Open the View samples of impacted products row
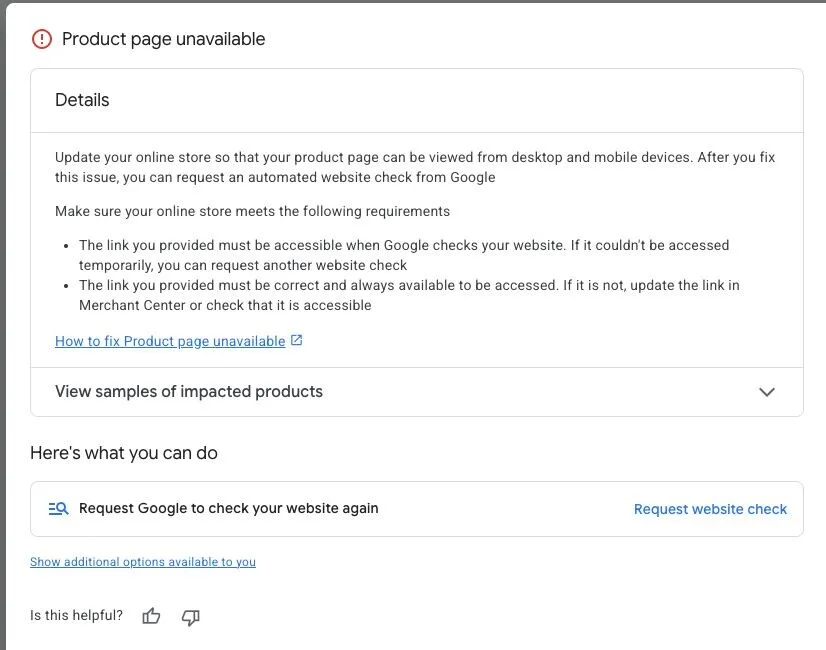Screen dimensions: 826x650 pyautogui.click(x=417, y=392)
